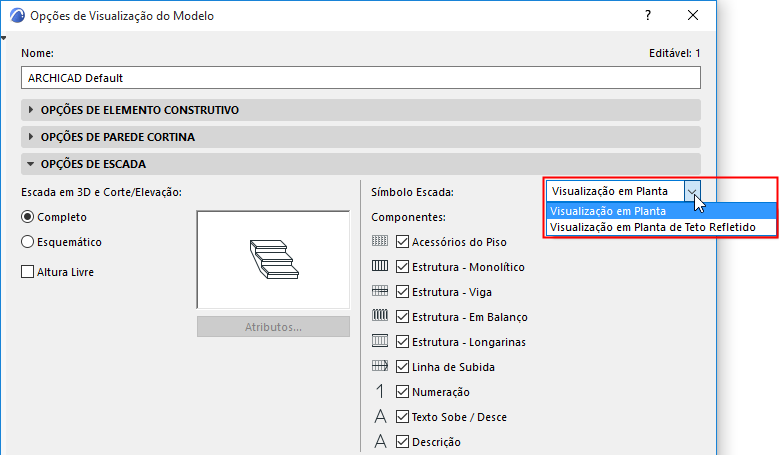Click the Texto Sobe / Desce 'A' icon

(380, 416)
